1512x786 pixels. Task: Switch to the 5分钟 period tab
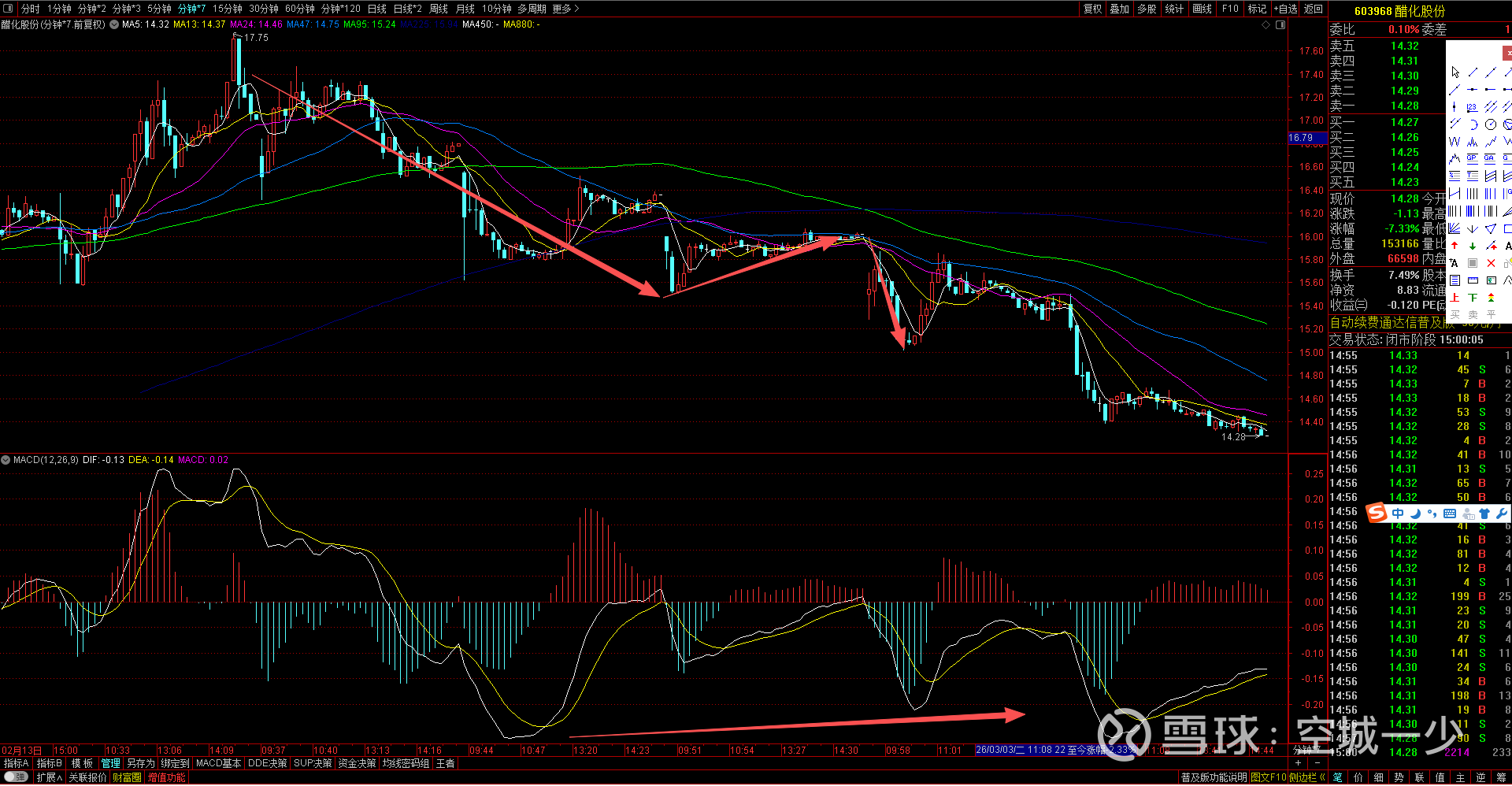coord(159,9)
